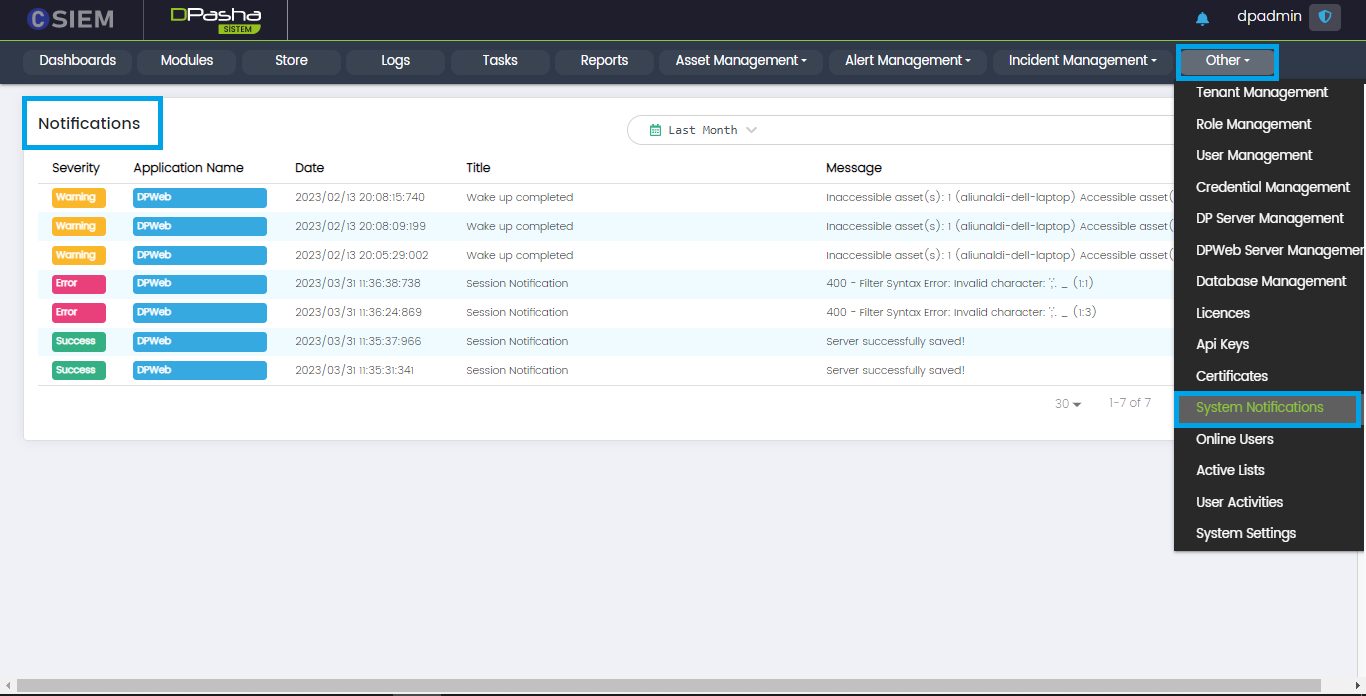This screenshot has height=696, width=1366.
Task: Sort by the Severity column header
Action: (76, 168)
